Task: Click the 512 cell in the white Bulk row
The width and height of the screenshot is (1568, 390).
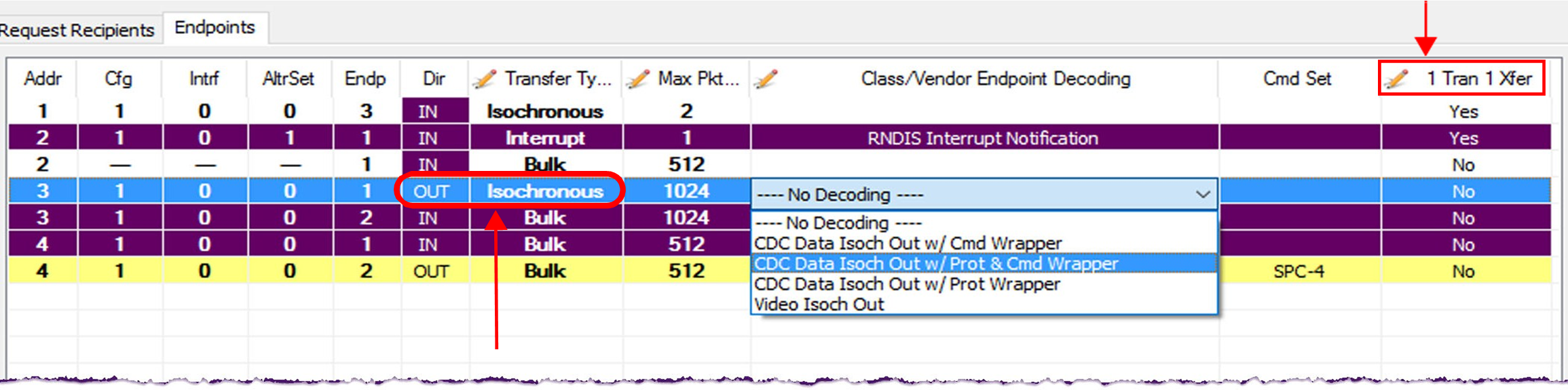Action: click(x=686, y=165)
